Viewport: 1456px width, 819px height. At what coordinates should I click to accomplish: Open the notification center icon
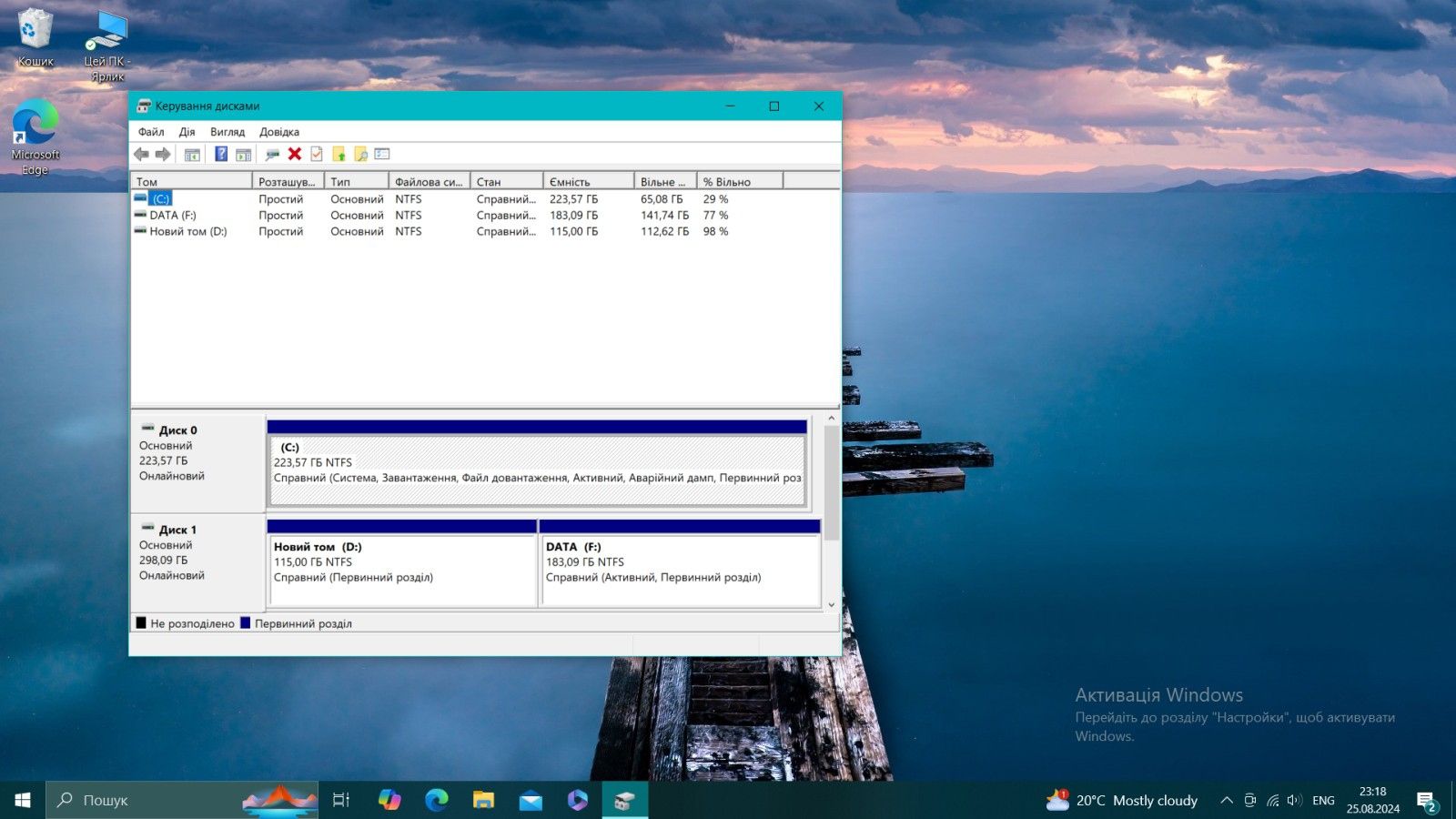tap(1427, 801)
